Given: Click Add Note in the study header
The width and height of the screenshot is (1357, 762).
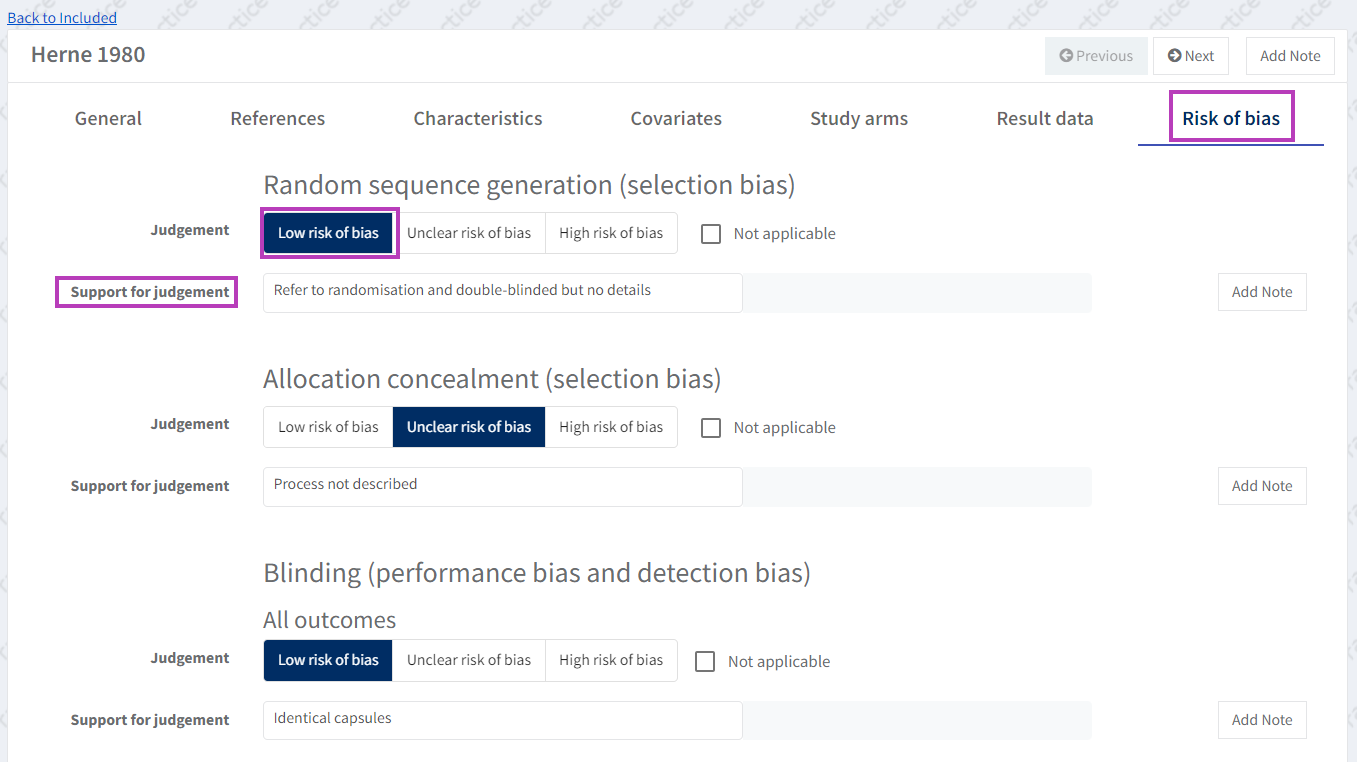Looking at the screenshot, I should pyautogui.click(x=1290, y=56).
